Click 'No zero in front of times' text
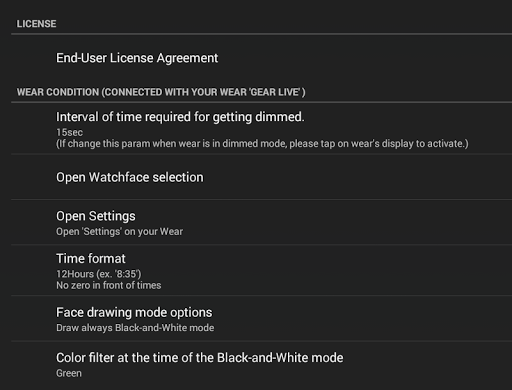Viewport: 512px width, 390px height. (x=109, y=285)
